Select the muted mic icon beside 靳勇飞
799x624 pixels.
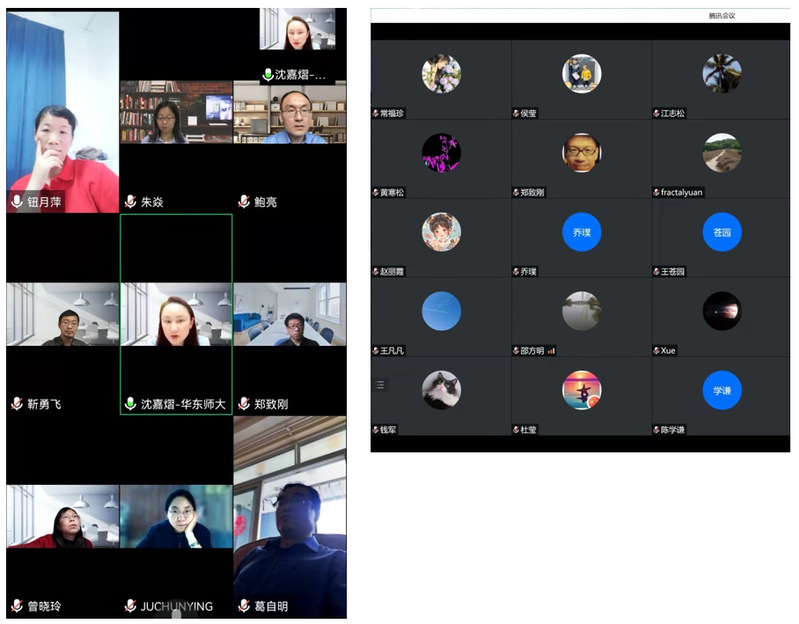[17, 404]
